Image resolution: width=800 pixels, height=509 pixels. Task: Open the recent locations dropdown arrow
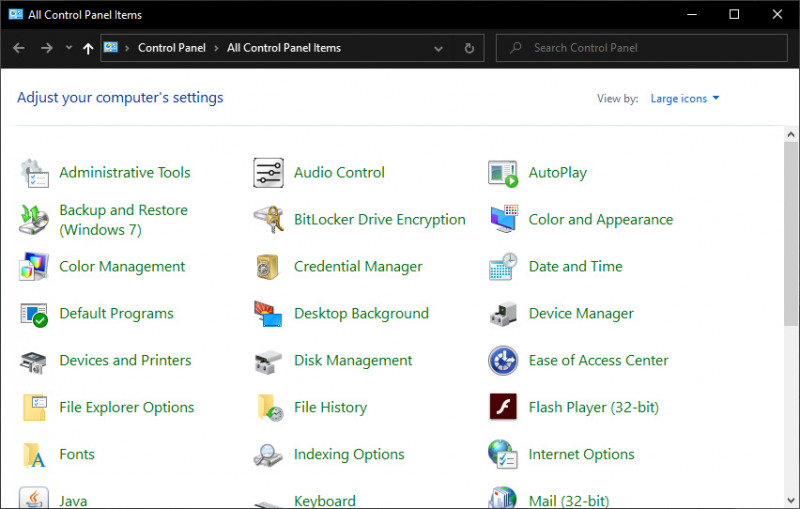69,48
